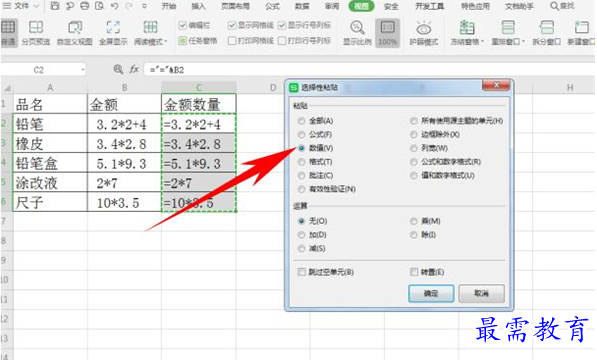Click 新建窗口 new window icon
The height and width of the screenshot is (361, 597).
tap(581, 27)
